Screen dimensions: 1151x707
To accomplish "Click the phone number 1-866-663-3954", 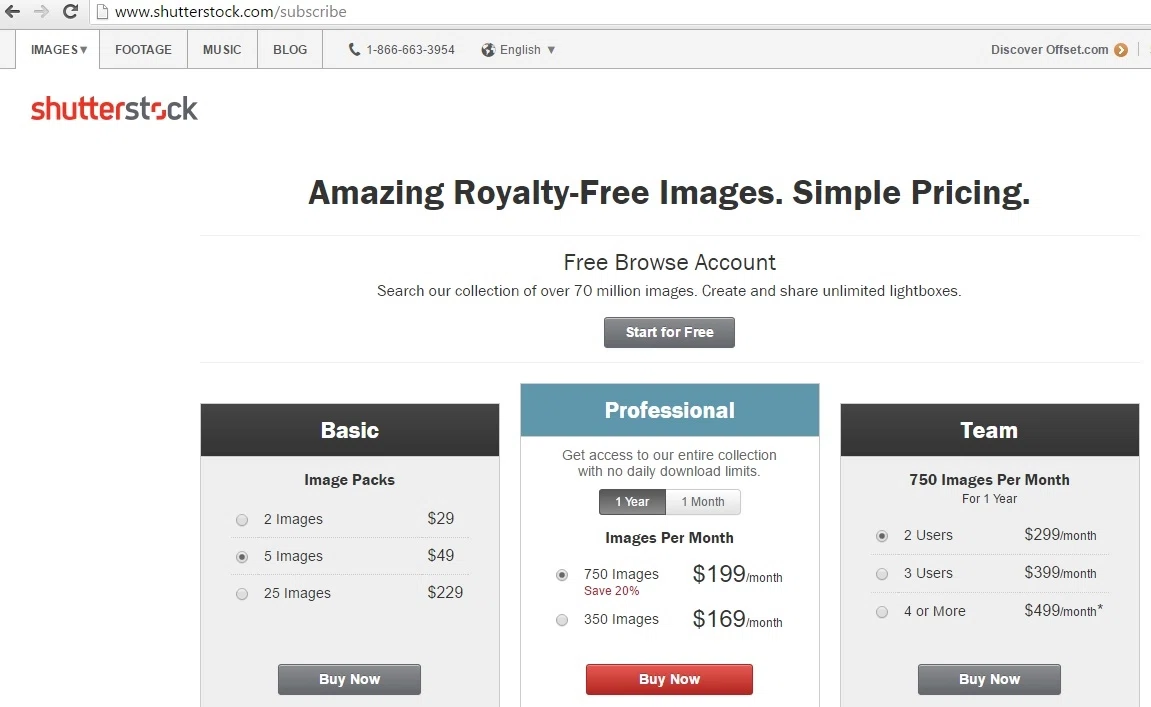I will point(410,49).
